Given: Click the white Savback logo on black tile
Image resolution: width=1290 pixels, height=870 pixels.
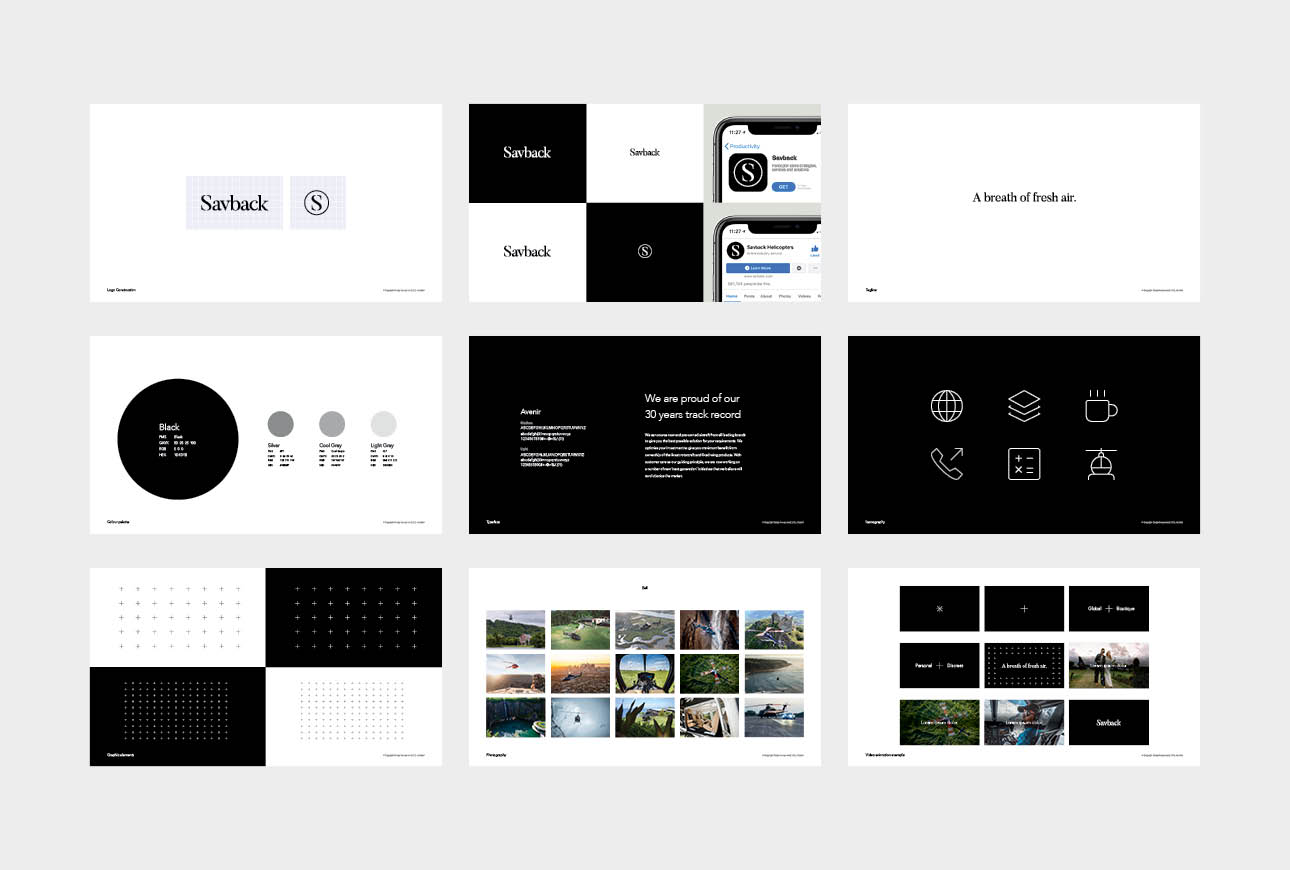Looking at the screenshot, I should (527, 153).
